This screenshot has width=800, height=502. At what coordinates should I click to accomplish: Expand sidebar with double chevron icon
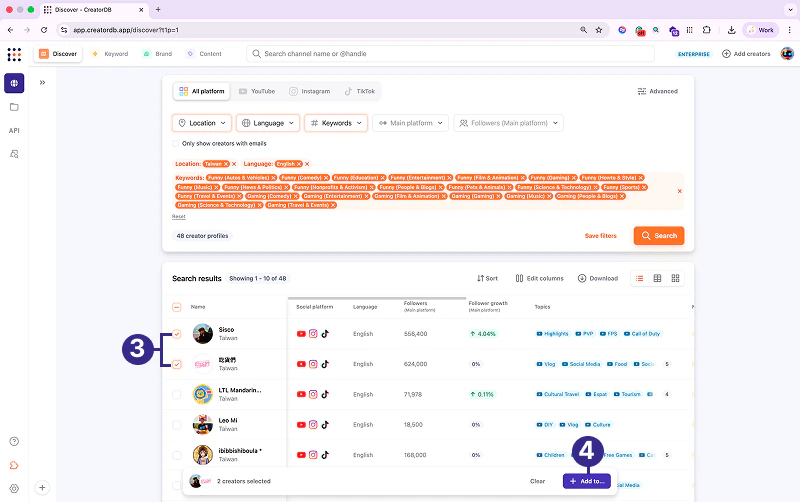(x=42, y=83)
